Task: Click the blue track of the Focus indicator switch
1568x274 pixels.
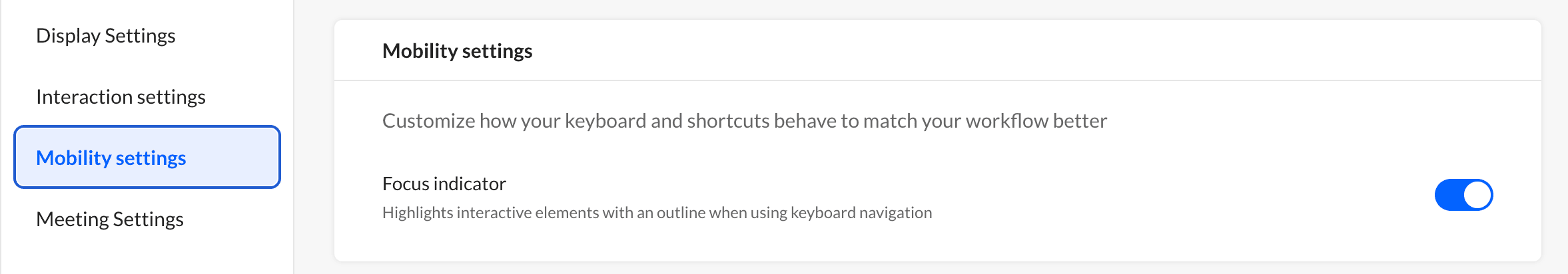Action: tap(1448, 195)
